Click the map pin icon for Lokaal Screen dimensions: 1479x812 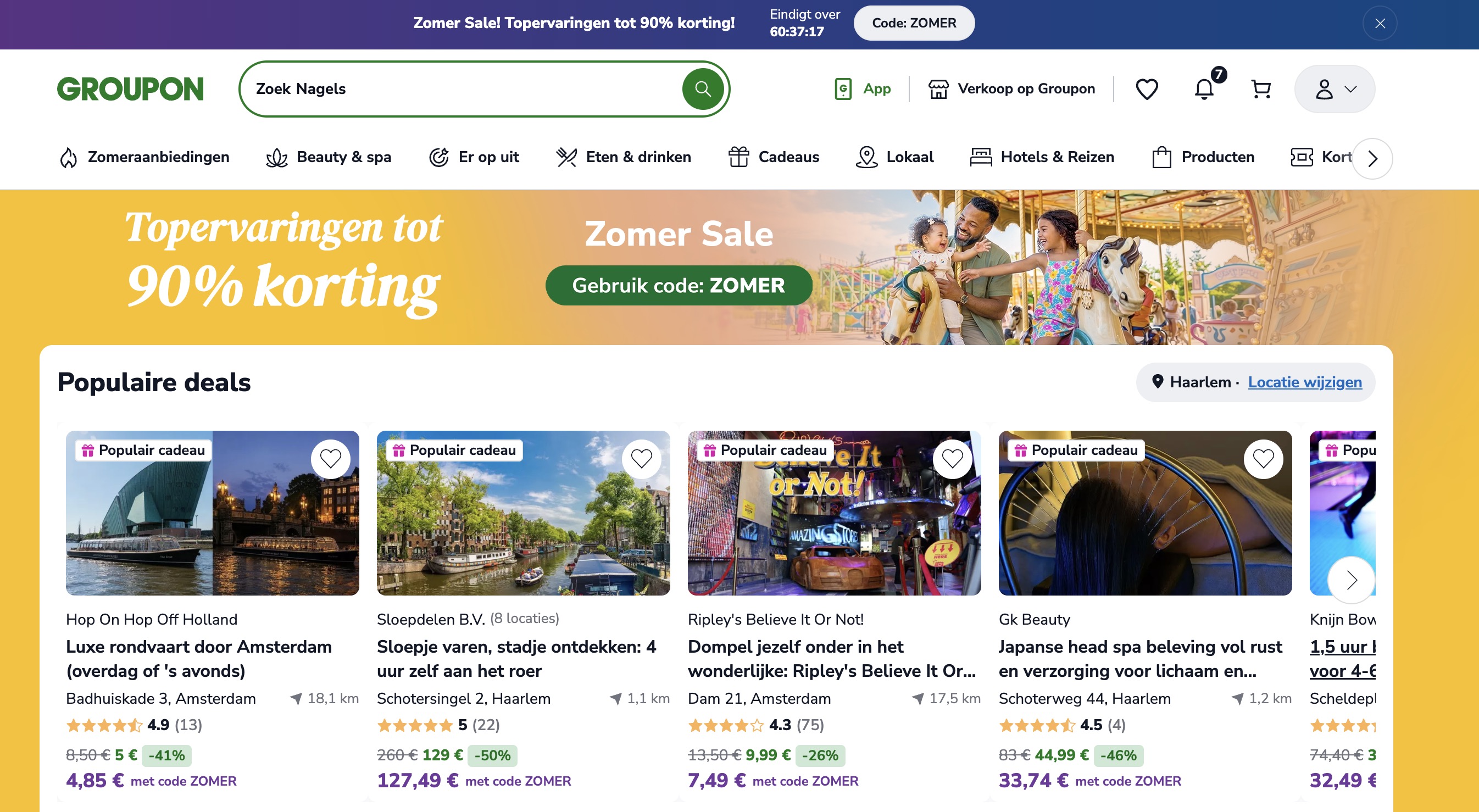coord(866,157)
